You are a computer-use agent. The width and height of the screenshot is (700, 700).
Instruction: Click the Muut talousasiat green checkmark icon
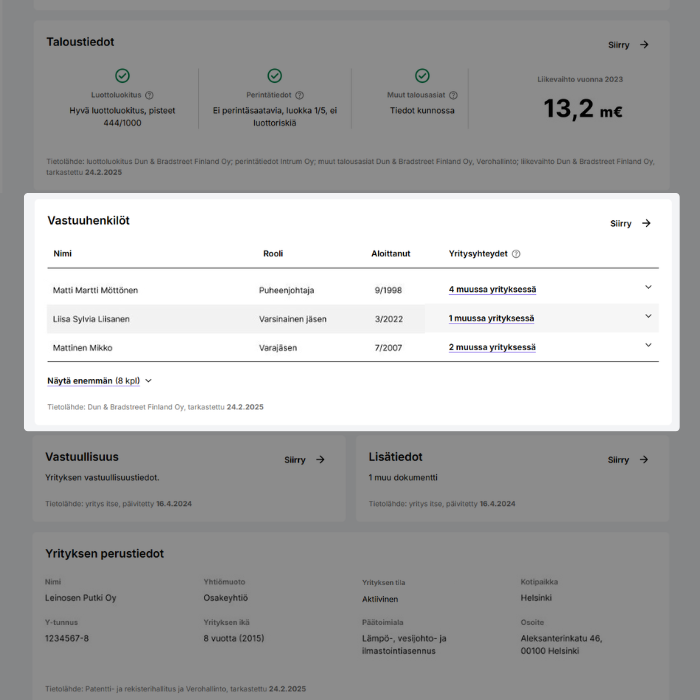[422, 76]
